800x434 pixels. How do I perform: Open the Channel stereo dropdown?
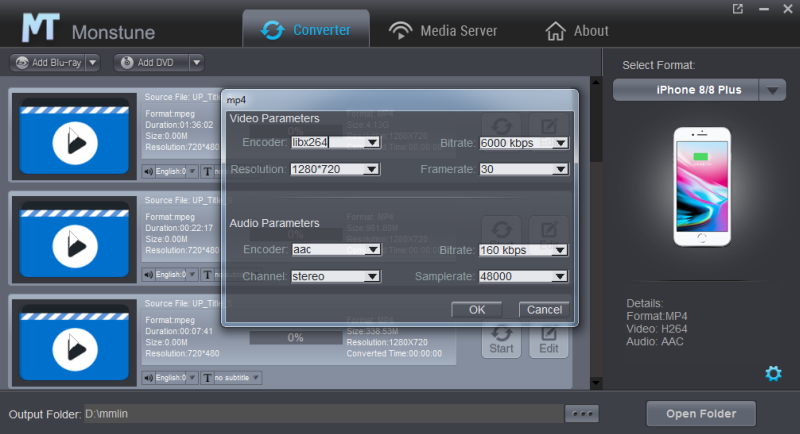pos(372,276)
